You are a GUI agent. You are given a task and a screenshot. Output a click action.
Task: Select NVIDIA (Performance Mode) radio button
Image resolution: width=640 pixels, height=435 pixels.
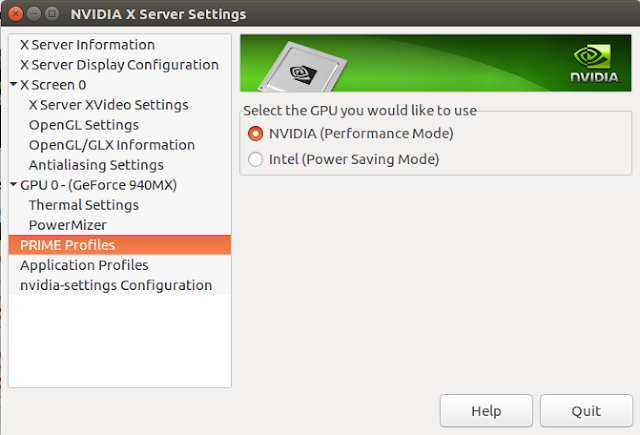coord(256,133)
